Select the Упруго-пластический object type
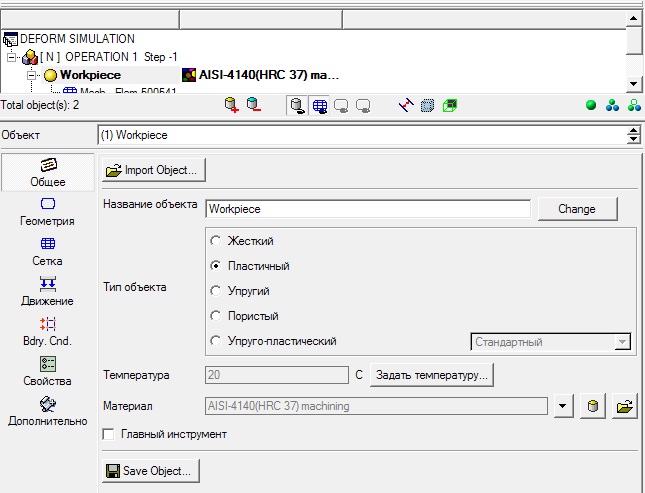Viewport: 645px width, 493px height. [216, 341]
